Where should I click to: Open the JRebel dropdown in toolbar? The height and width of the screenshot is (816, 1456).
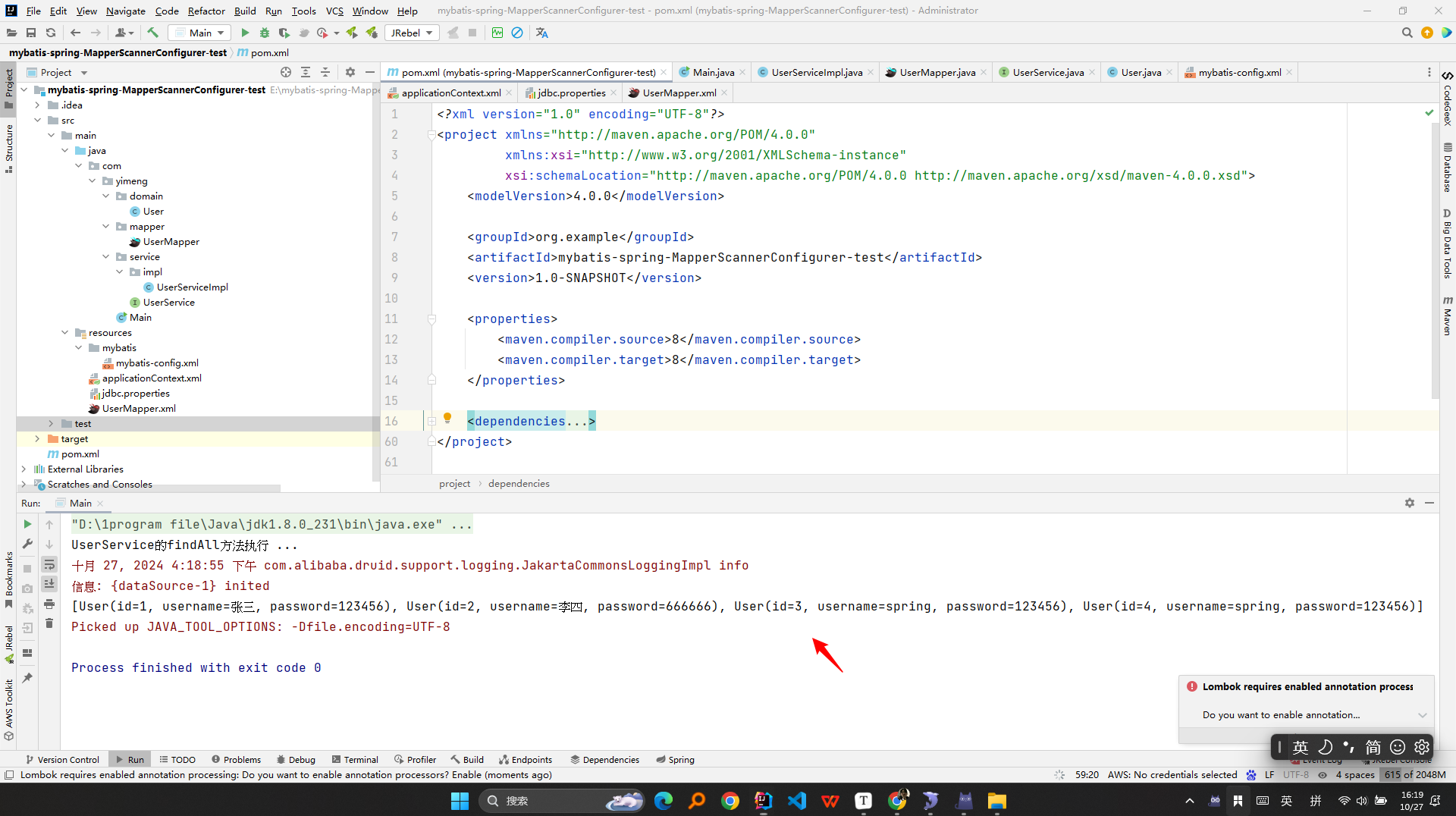point(413,33)
